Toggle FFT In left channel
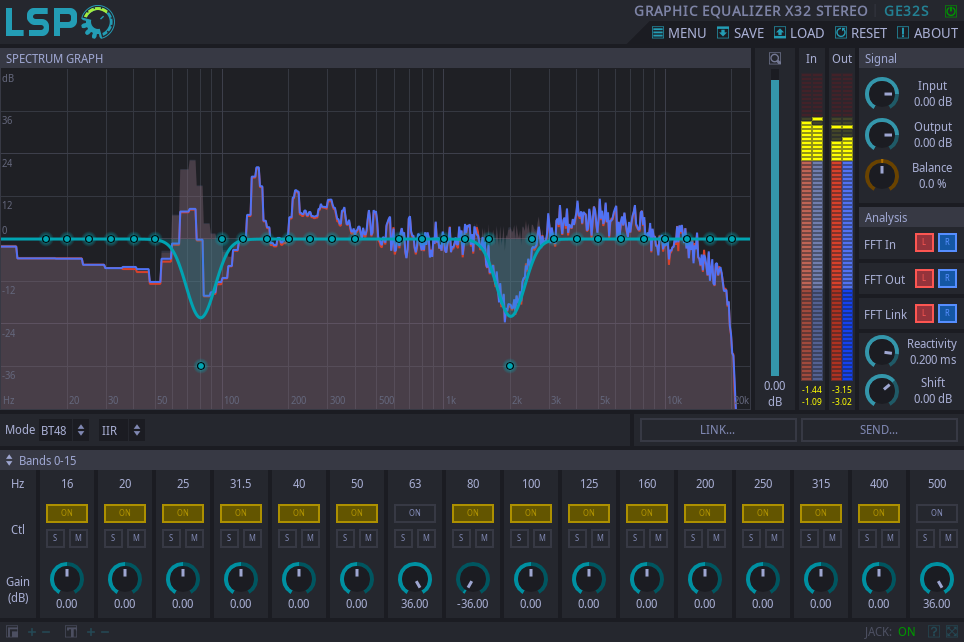Image resolution: width=964 pixels, height=642 pixels. pos(924,242)
